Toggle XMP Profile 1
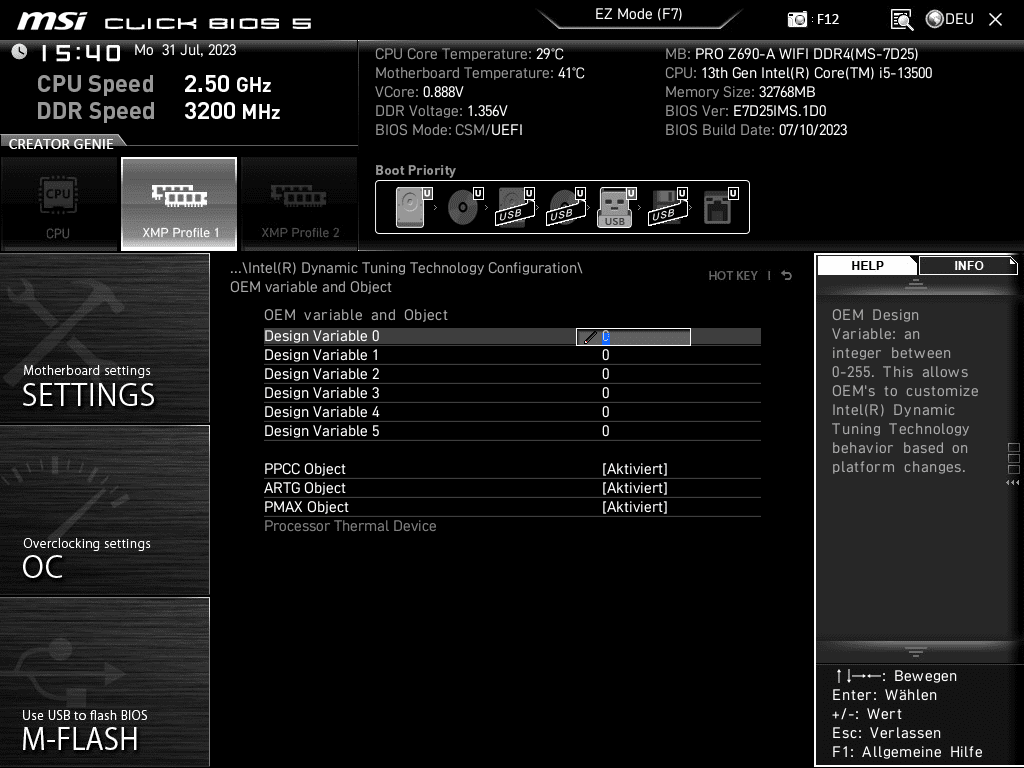Viewport: 1024px width, 768px height. pyautogui.click(x=179, y=204)
